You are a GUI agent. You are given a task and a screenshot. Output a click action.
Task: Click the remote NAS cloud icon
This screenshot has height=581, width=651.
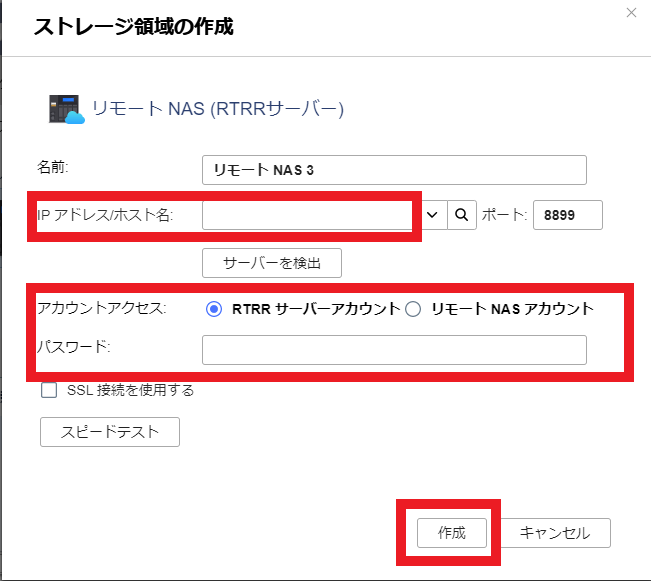[66, 109]
